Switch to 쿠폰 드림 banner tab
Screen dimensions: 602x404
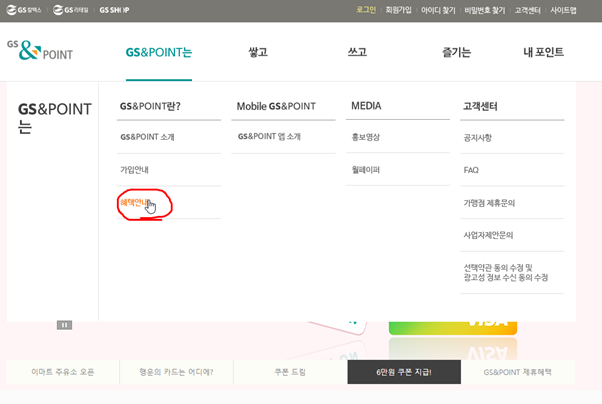290,372
